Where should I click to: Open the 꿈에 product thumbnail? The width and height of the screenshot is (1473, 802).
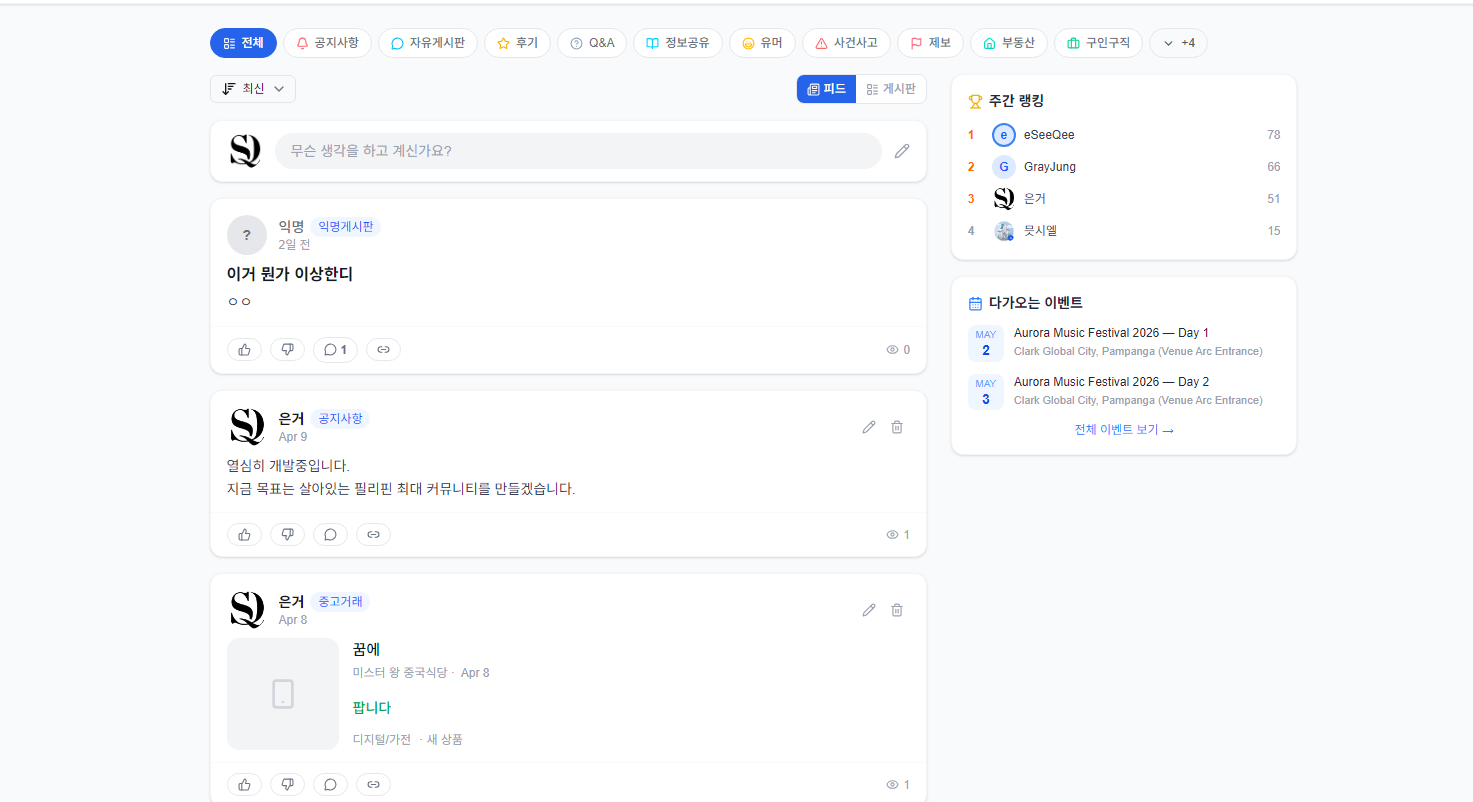pyautogui.click(x=283, y=694)
